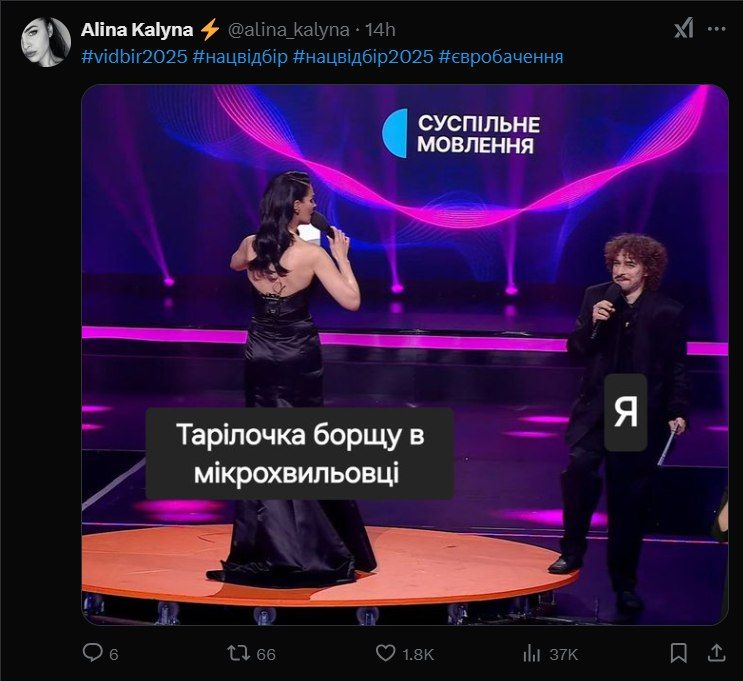Open the #євробачення hashtag

click(501, 57)
